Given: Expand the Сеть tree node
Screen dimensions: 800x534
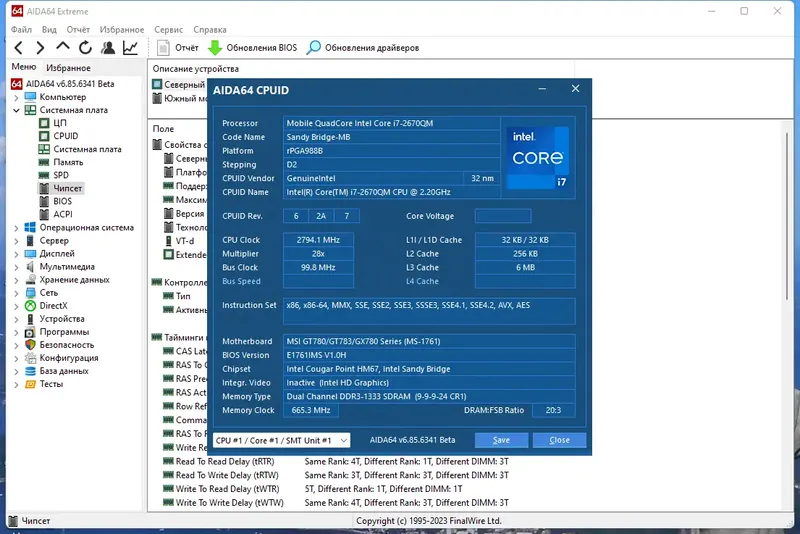Looking at the screenshot, I should click(16, 293).
